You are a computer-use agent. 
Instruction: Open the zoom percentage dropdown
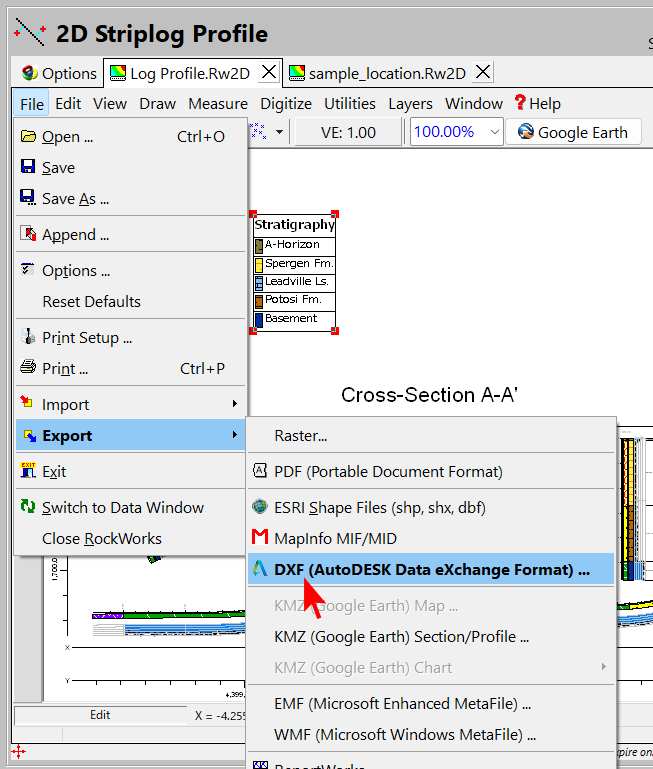point(494,132)
